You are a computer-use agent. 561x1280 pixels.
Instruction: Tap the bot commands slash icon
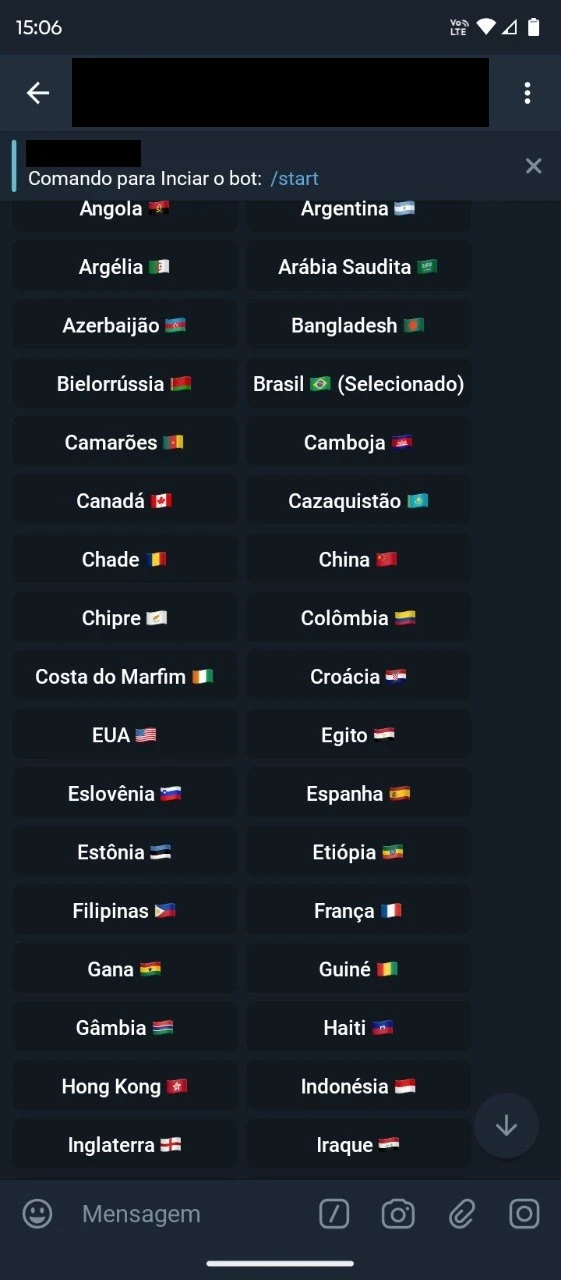[334, 1214]
